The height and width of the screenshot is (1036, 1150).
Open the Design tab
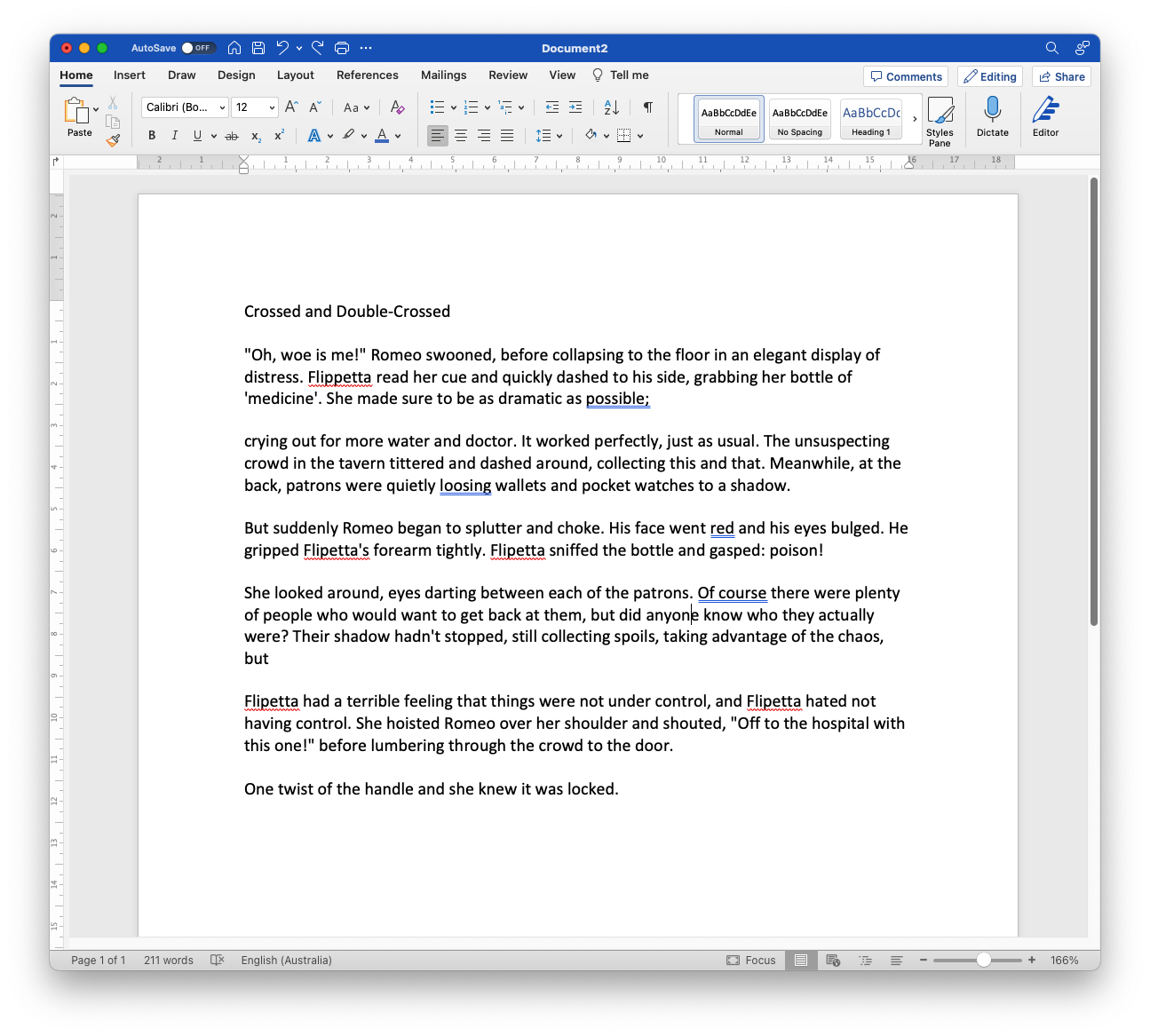236,75
